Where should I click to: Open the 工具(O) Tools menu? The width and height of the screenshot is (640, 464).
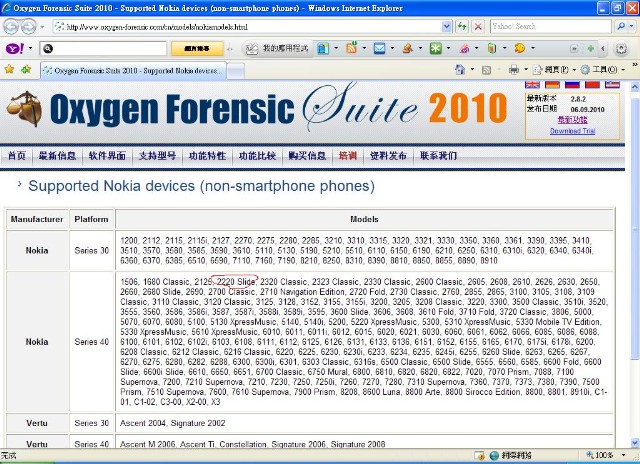click(602, 70)
